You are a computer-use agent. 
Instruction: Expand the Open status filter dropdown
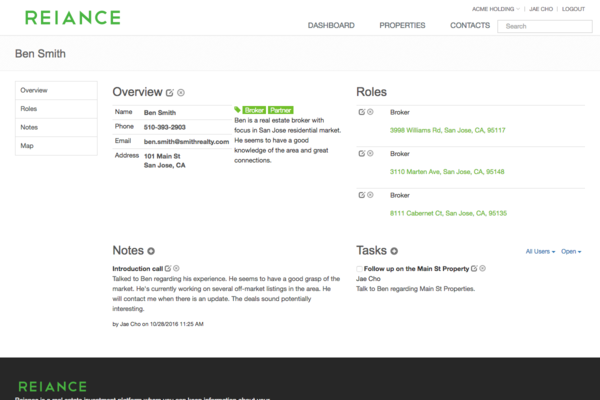click(x=571, y=252)
